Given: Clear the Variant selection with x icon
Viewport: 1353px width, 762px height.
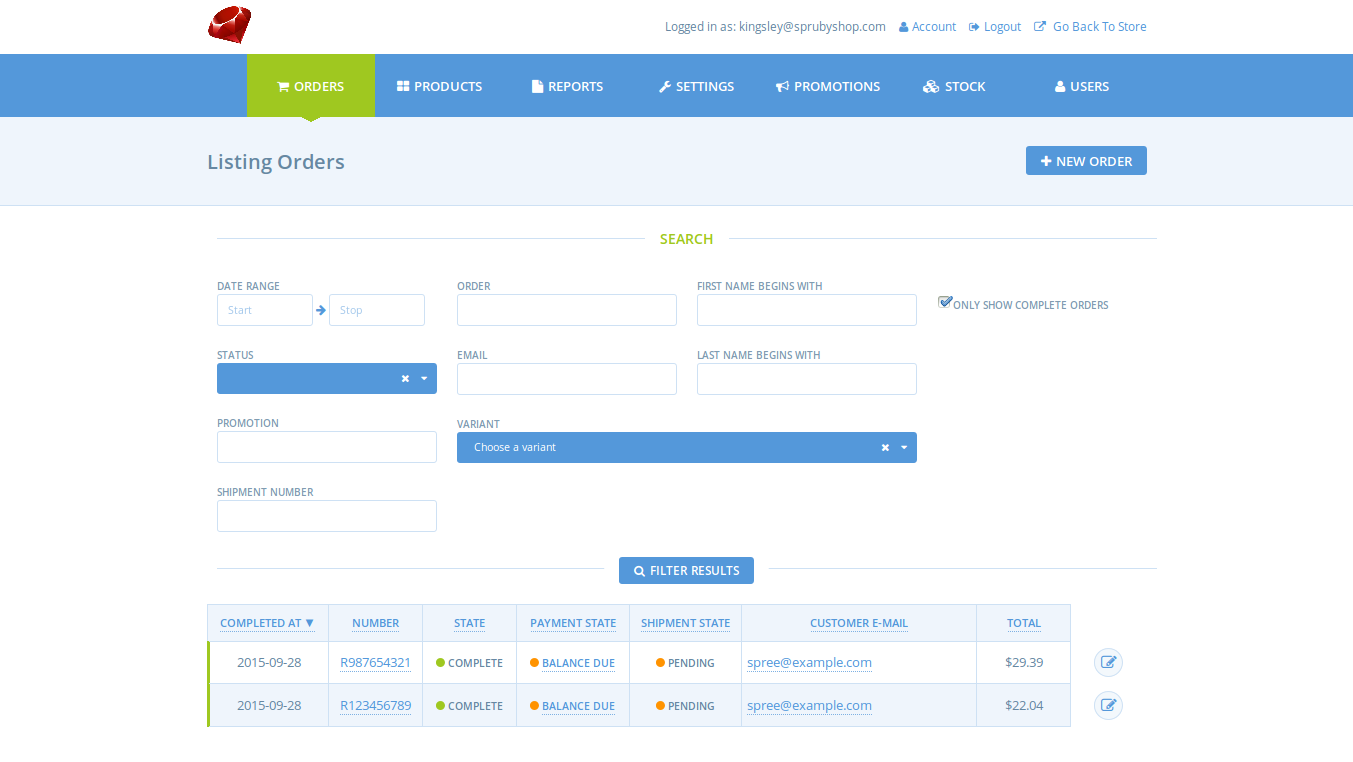Looking at the screenshot, I should click(x=885, y=448).
